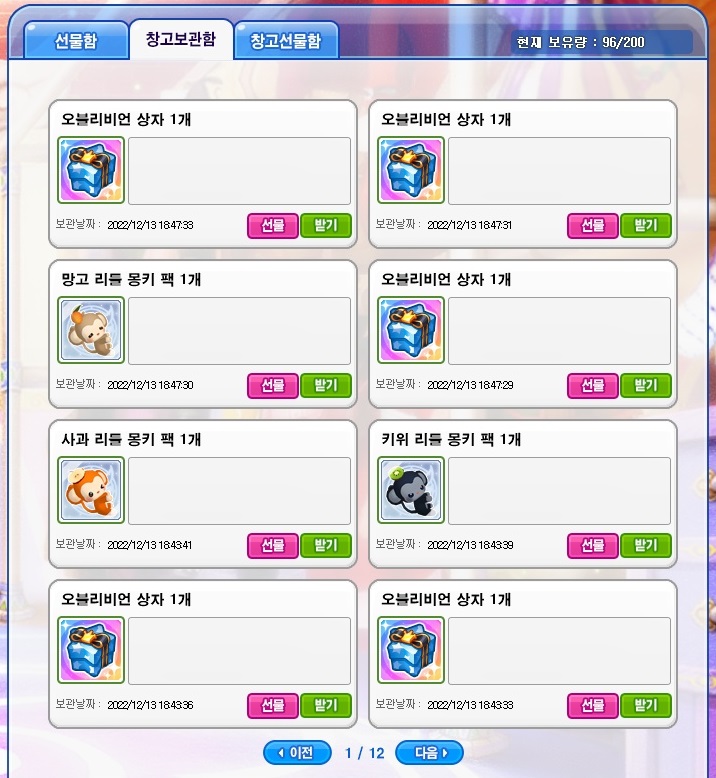Select the 창고보관함 tab

click(x=181, y=39)
